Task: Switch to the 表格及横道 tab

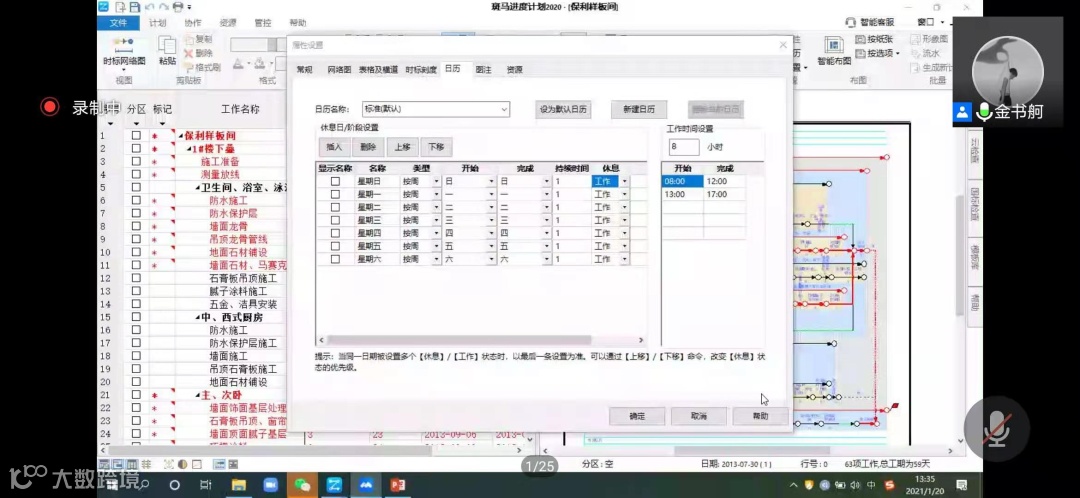Action: click(x=378, y=70)
